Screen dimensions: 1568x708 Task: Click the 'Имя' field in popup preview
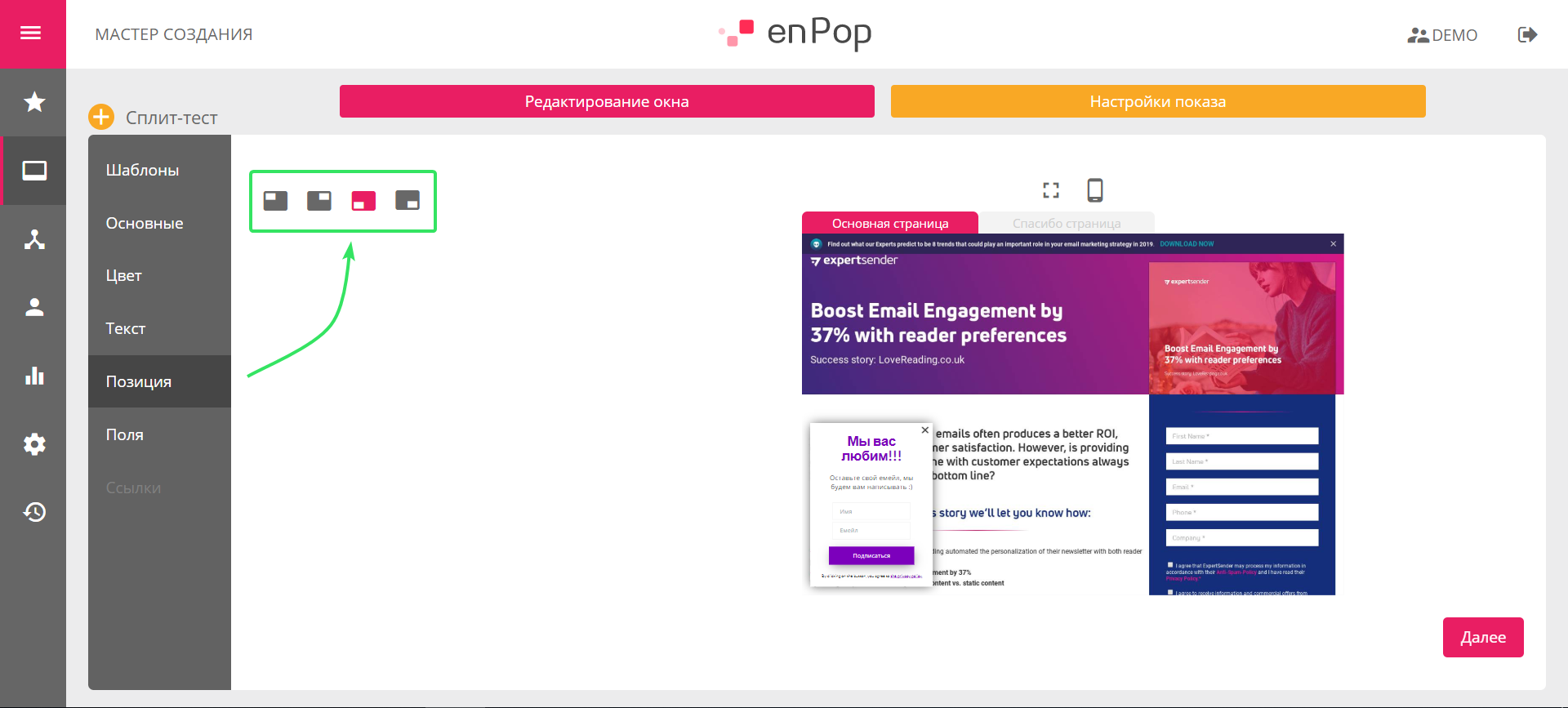coord(871,511)
